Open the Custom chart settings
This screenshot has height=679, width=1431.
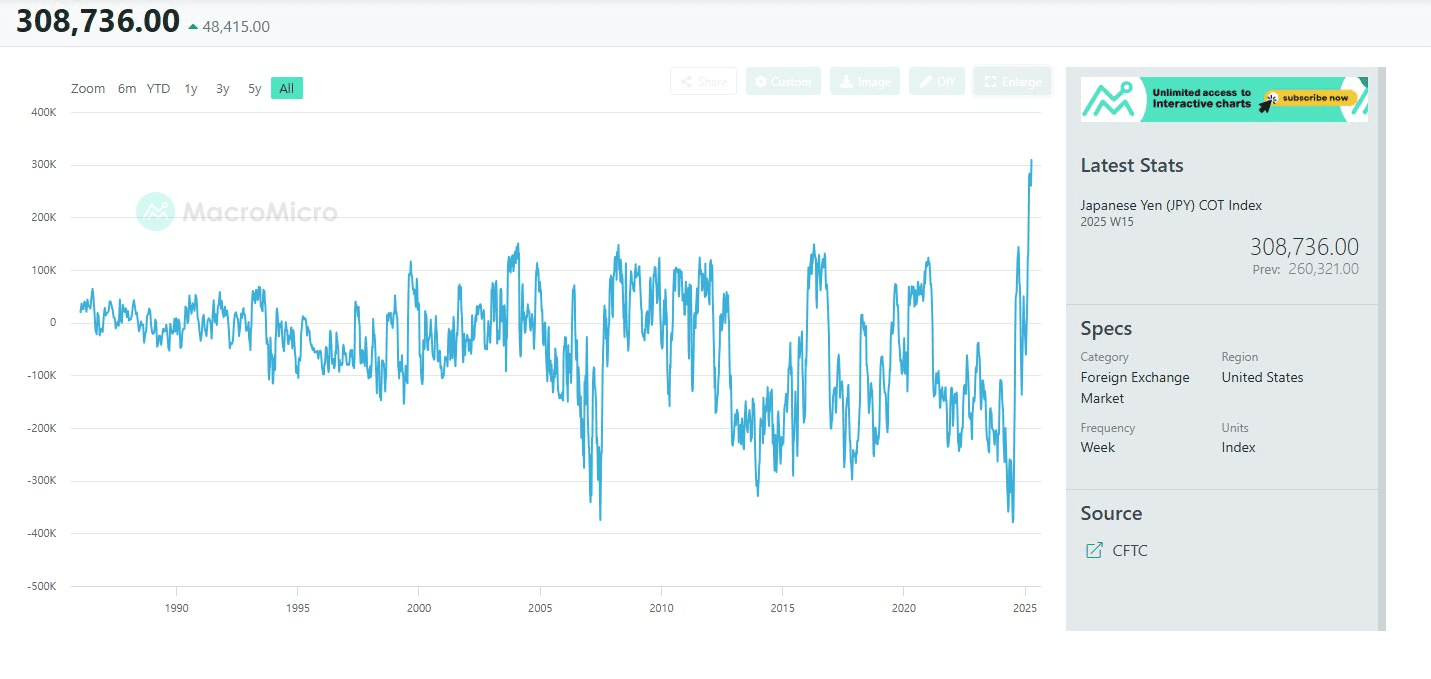click(x=783, y=82)
